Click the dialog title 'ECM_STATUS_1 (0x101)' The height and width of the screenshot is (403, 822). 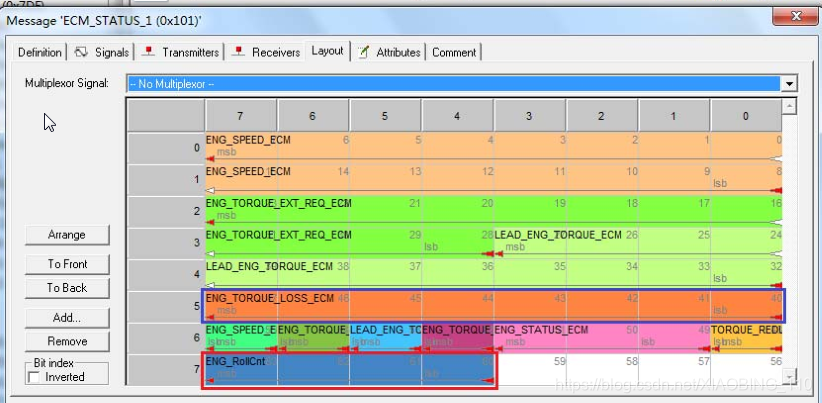pos(103,21)
